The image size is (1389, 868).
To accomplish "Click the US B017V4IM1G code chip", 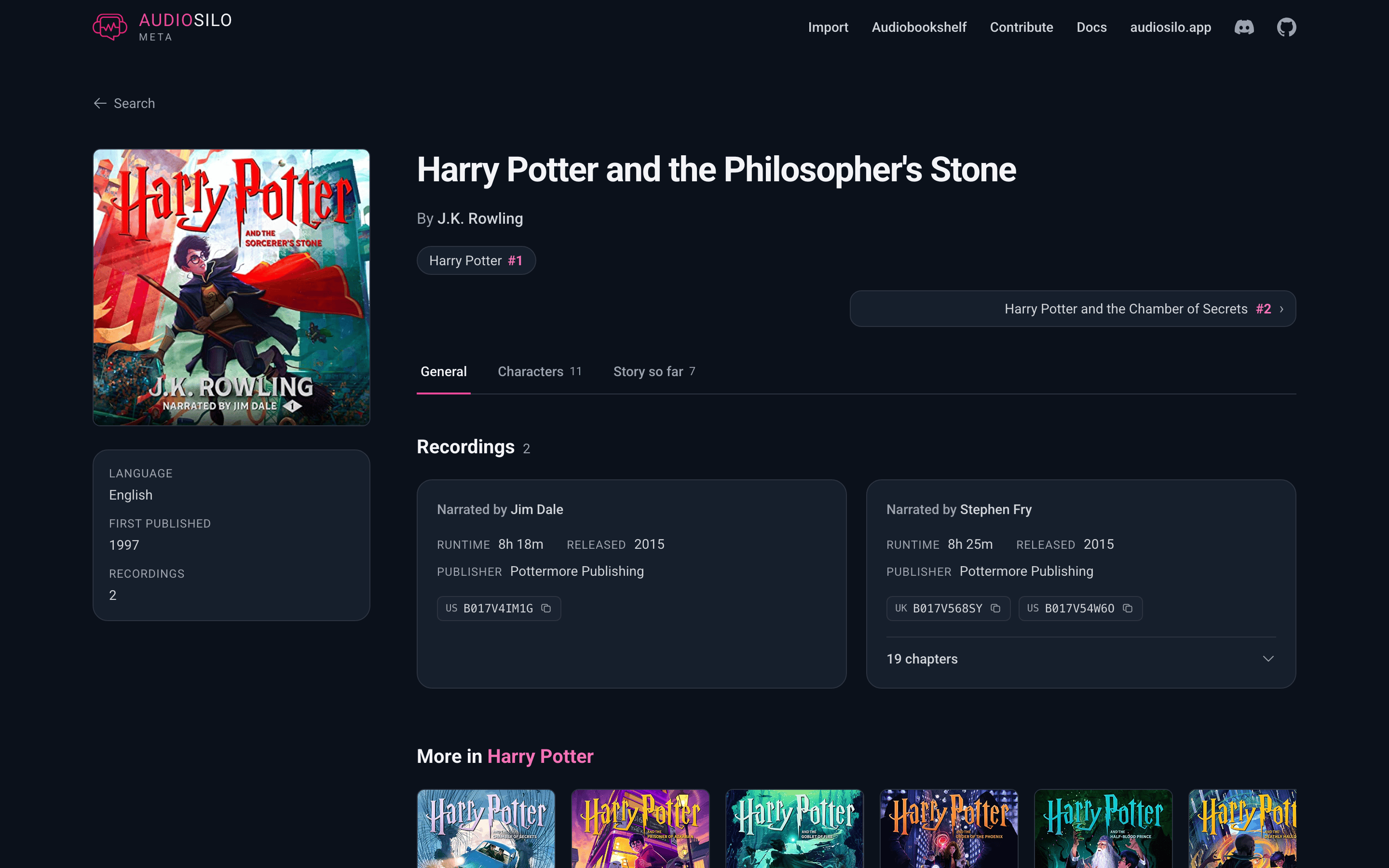I will coord(499,608).
